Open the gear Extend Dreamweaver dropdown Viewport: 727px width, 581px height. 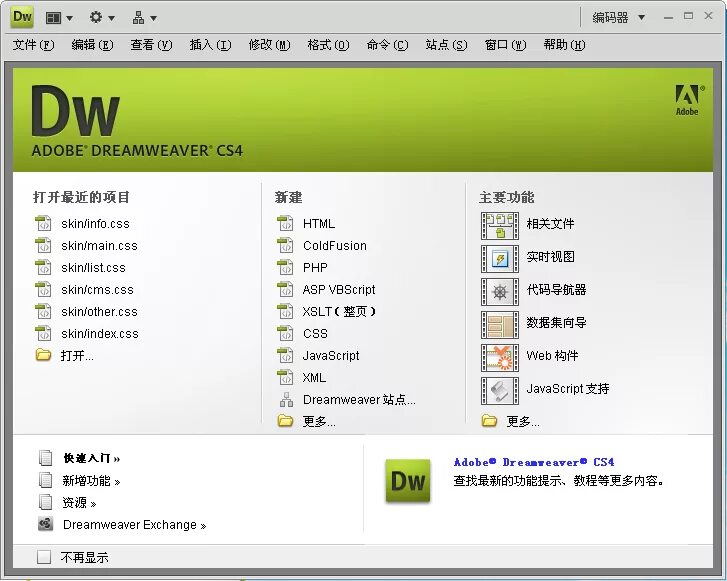102,18
